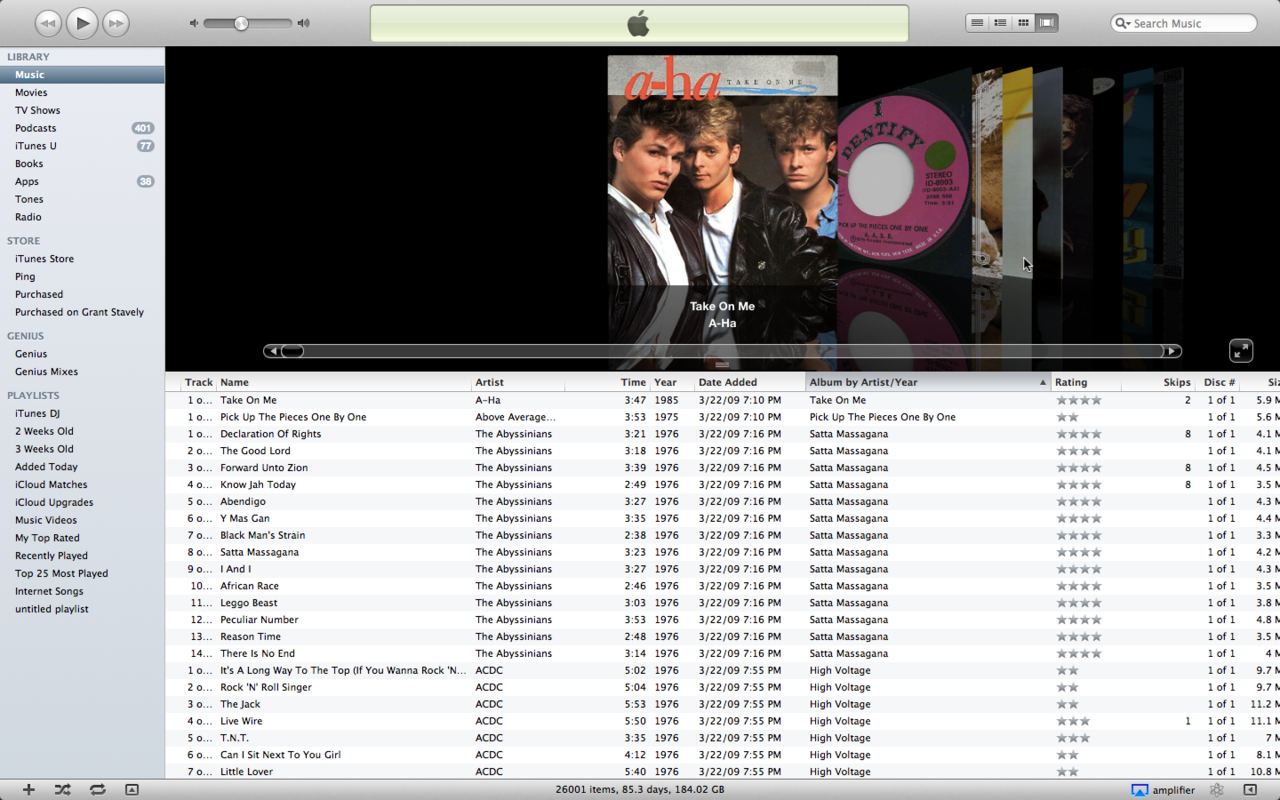Skip ahead with the Next track button
The width and height of the screenshot is (1280, 800).
coord(116,23)
